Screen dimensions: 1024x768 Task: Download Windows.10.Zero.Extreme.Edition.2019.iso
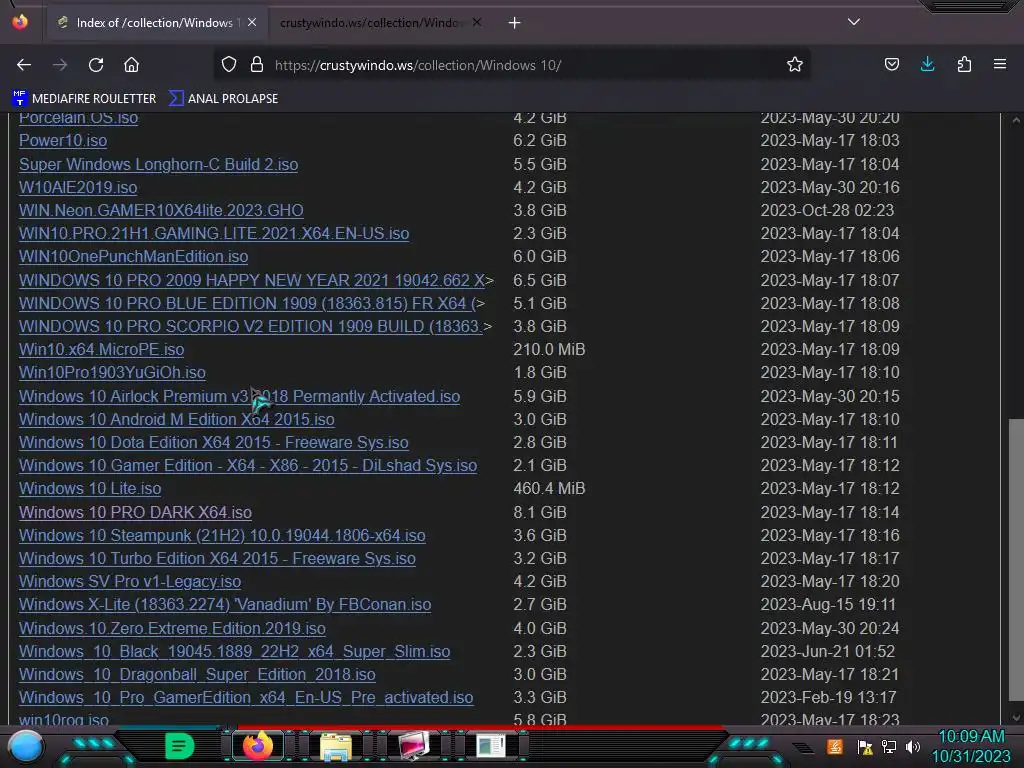(172, 628)
